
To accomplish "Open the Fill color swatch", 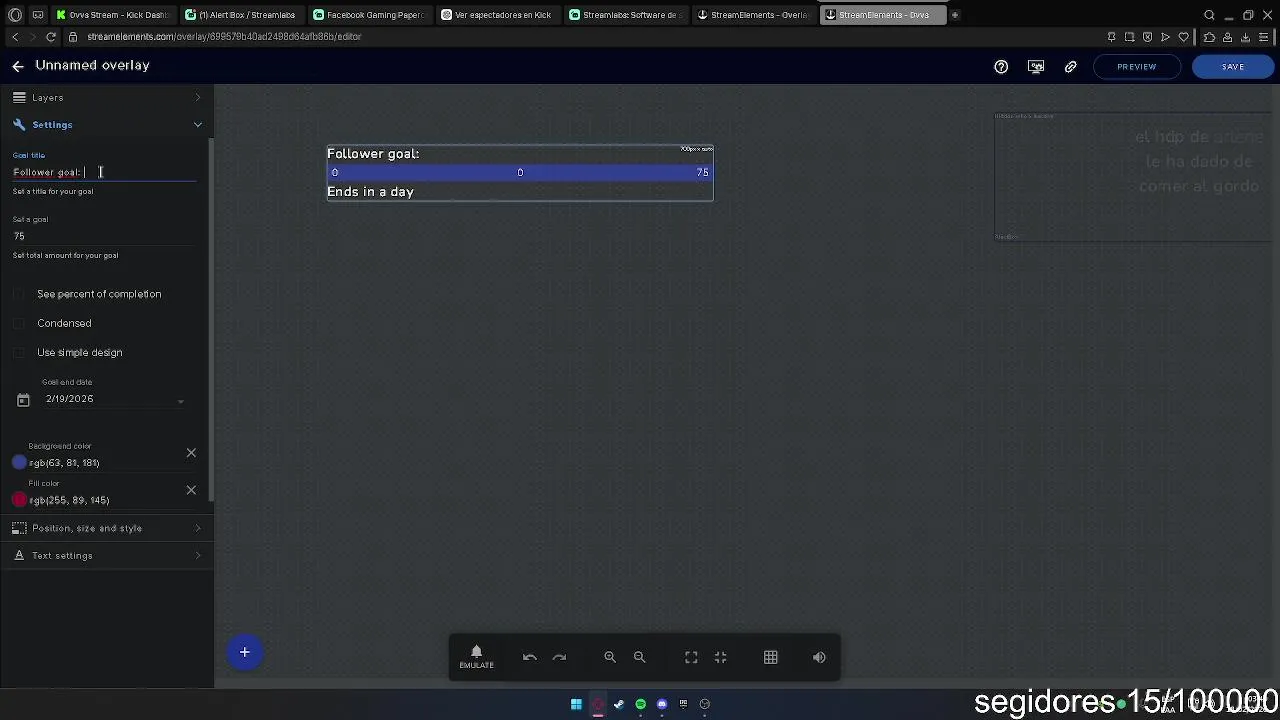I will pyautogui.click(x=19, y=500).
